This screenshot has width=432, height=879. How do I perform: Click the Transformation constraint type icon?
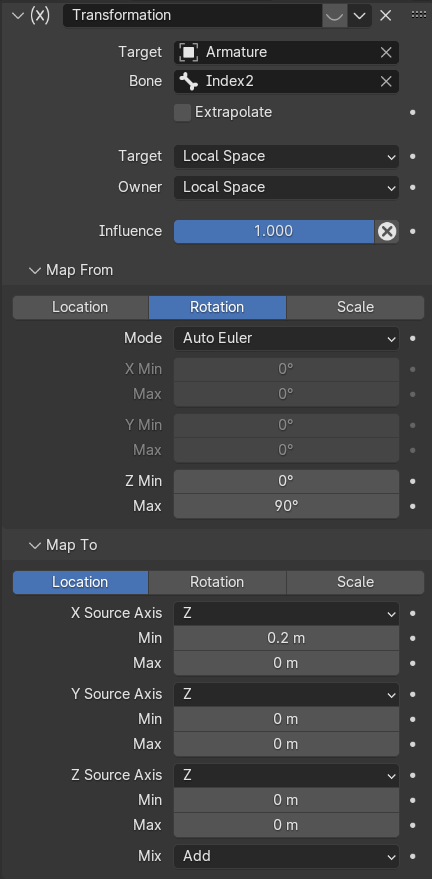click(x=40, y=15)
